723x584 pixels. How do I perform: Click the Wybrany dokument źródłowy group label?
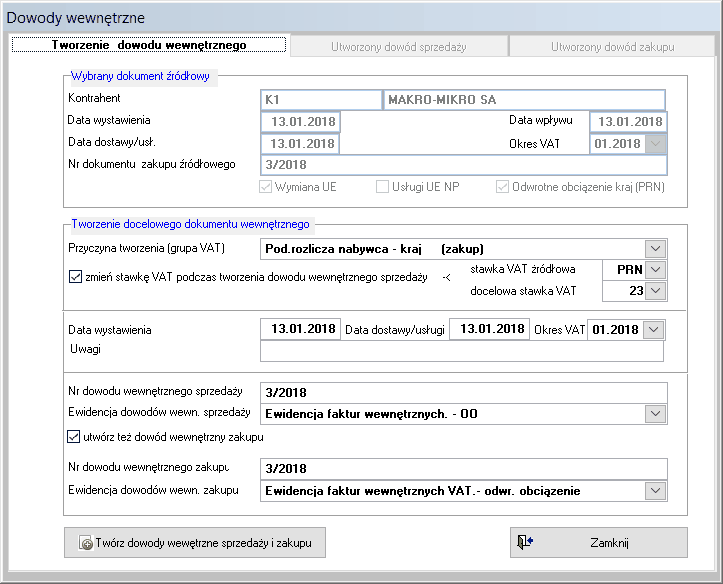click(x=140, y=76)
